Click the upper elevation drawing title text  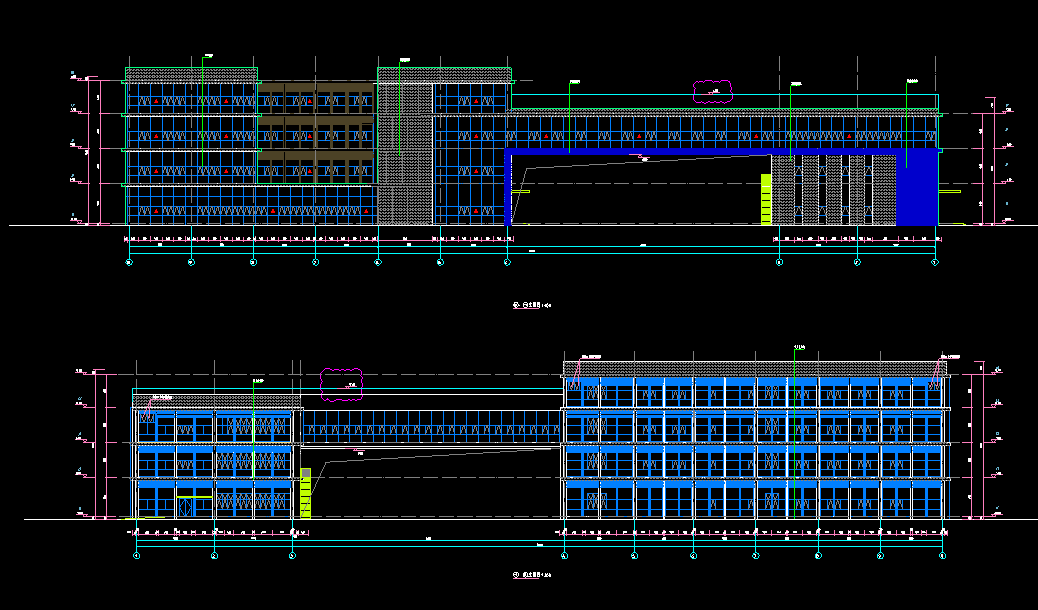(531, 305)
